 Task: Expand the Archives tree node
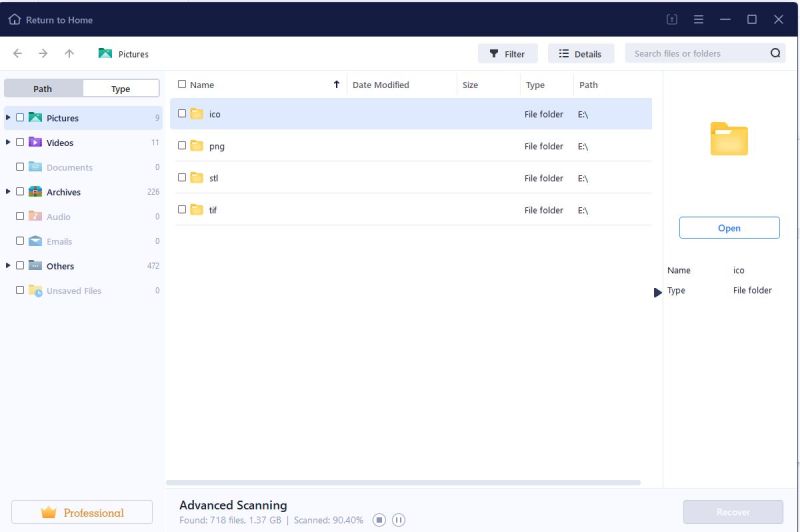tap(9, 192)
